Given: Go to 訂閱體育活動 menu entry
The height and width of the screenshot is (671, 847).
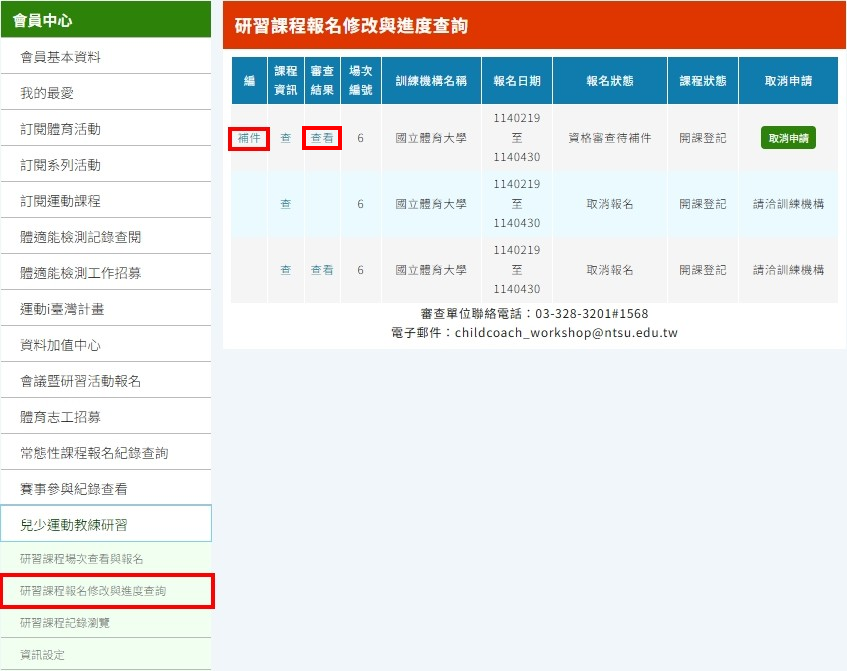Looking at the screenshot, I should point(106,129).
